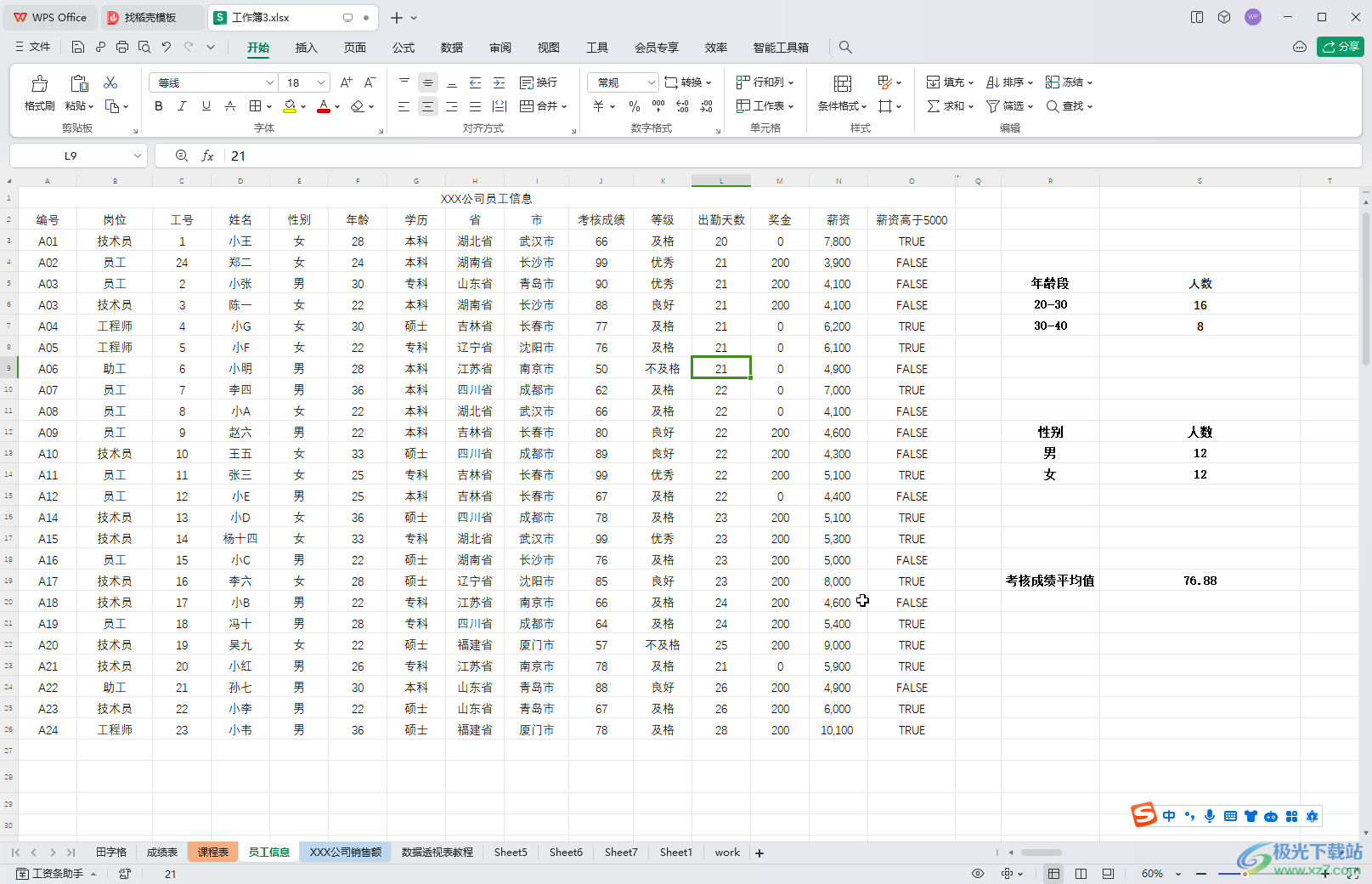The height and width of the screenshot is (884, 1372).
Task: Click the bottom align icon
Action: coord(452,82)
